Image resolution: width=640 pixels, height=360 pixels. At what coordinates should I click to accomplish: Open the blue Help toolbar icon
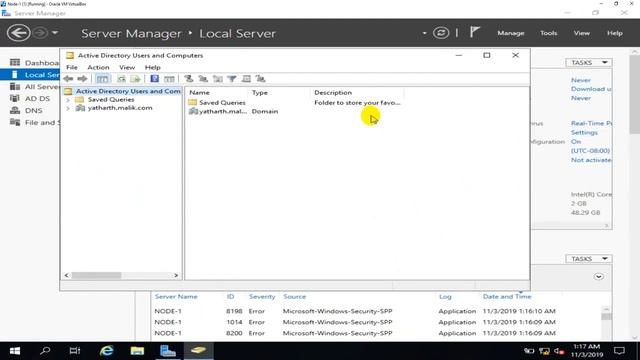point(154,79)
